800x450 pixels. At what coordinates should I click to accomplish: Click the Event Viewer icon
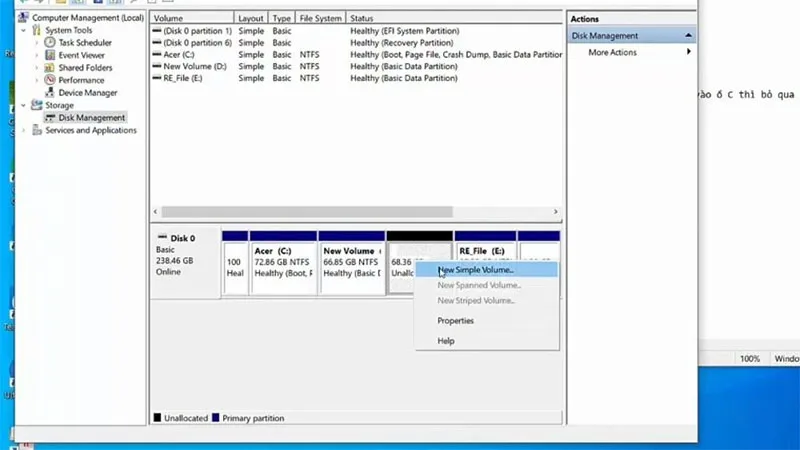tap(49, 55)
